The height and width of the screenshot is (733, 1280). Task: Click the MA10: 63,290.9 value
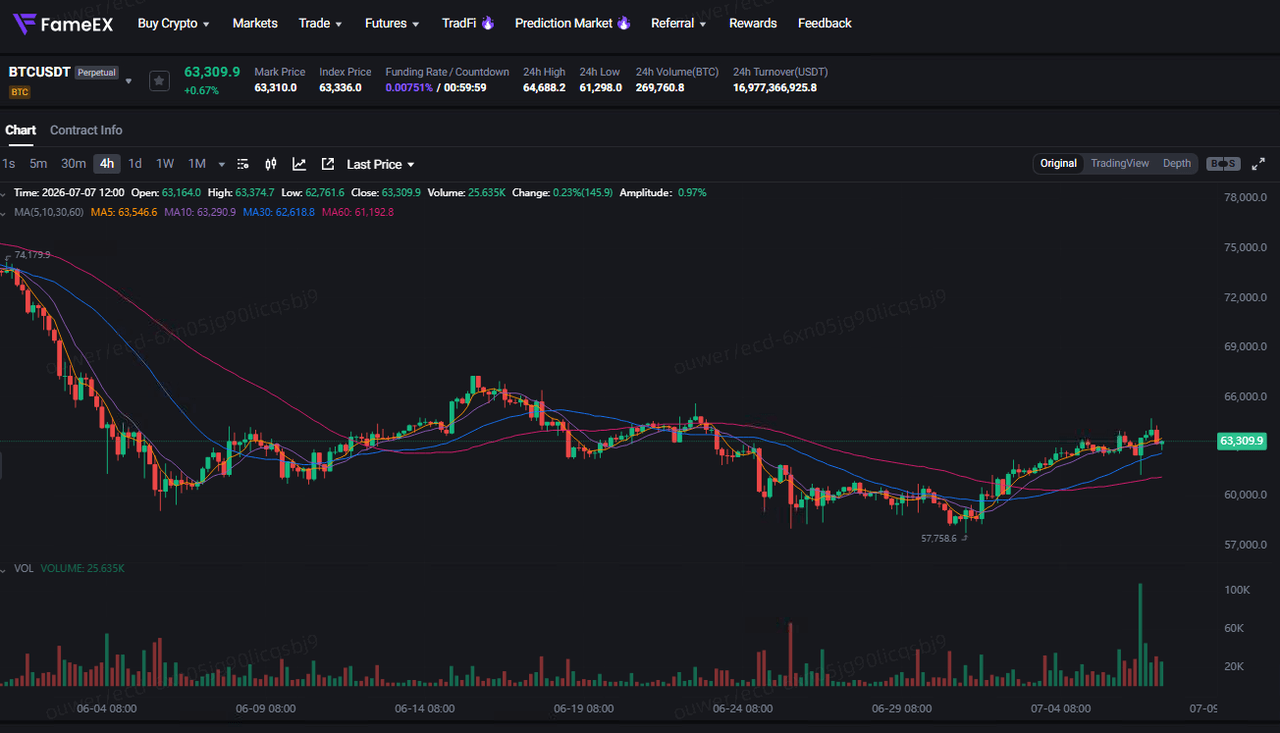[x=201, y=212]
